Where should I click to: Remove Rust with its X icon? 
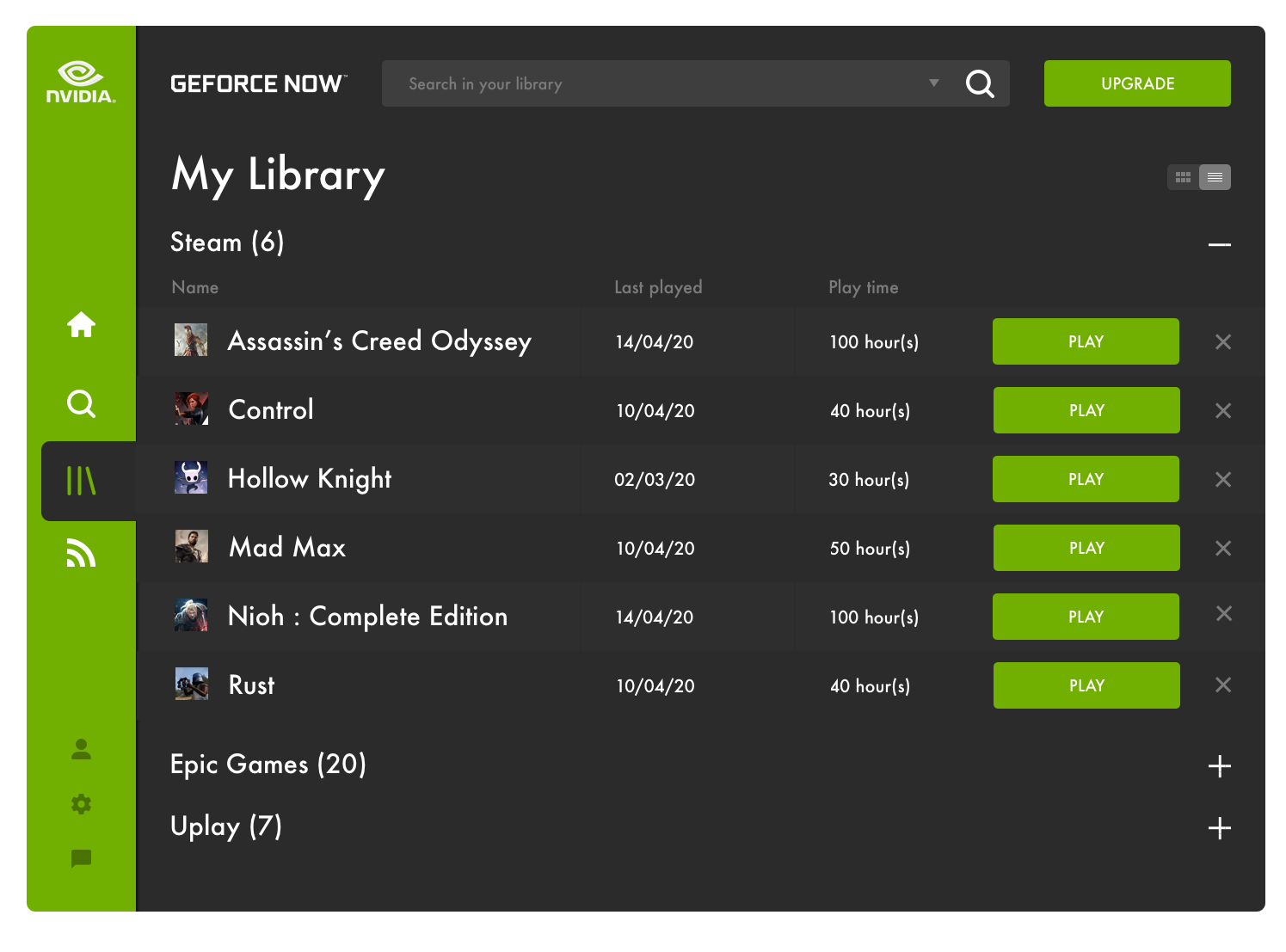point(1223,685)
